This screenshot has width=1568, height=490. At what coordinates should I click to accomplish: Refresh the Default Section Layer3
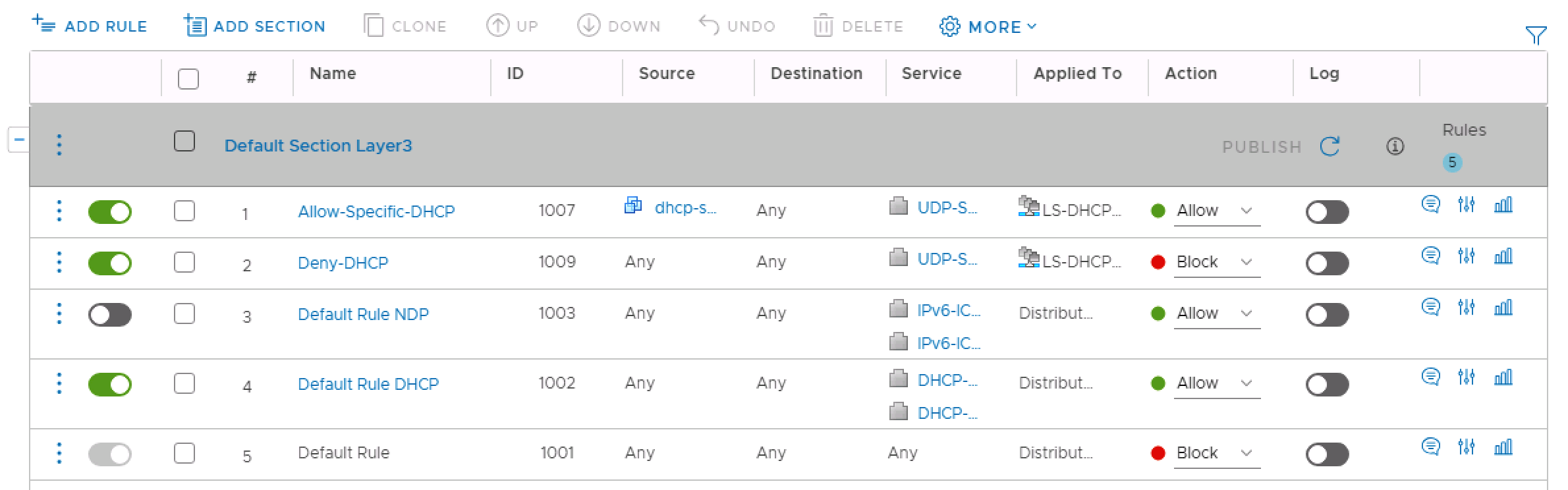(1330, 146)
